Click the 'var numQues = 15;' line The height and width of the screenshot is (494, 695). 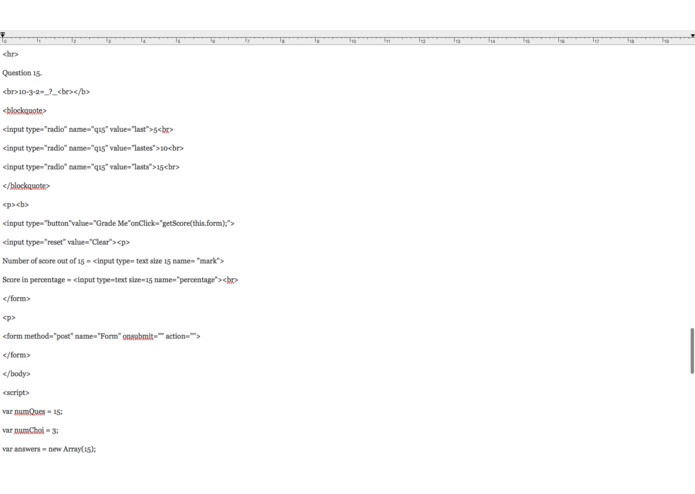click(x=32, y=412)
